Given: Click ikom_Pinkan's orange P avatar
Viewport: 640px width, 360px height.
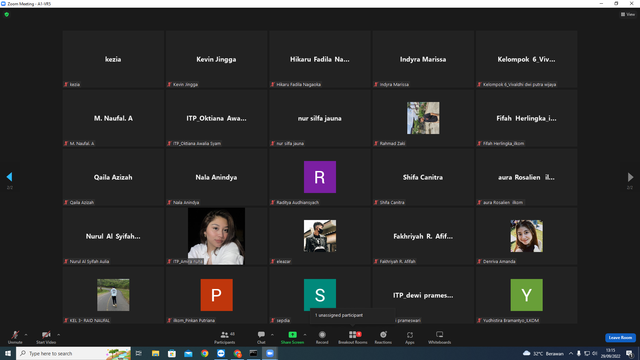Looking at the screenshot, I should (216, 295).
